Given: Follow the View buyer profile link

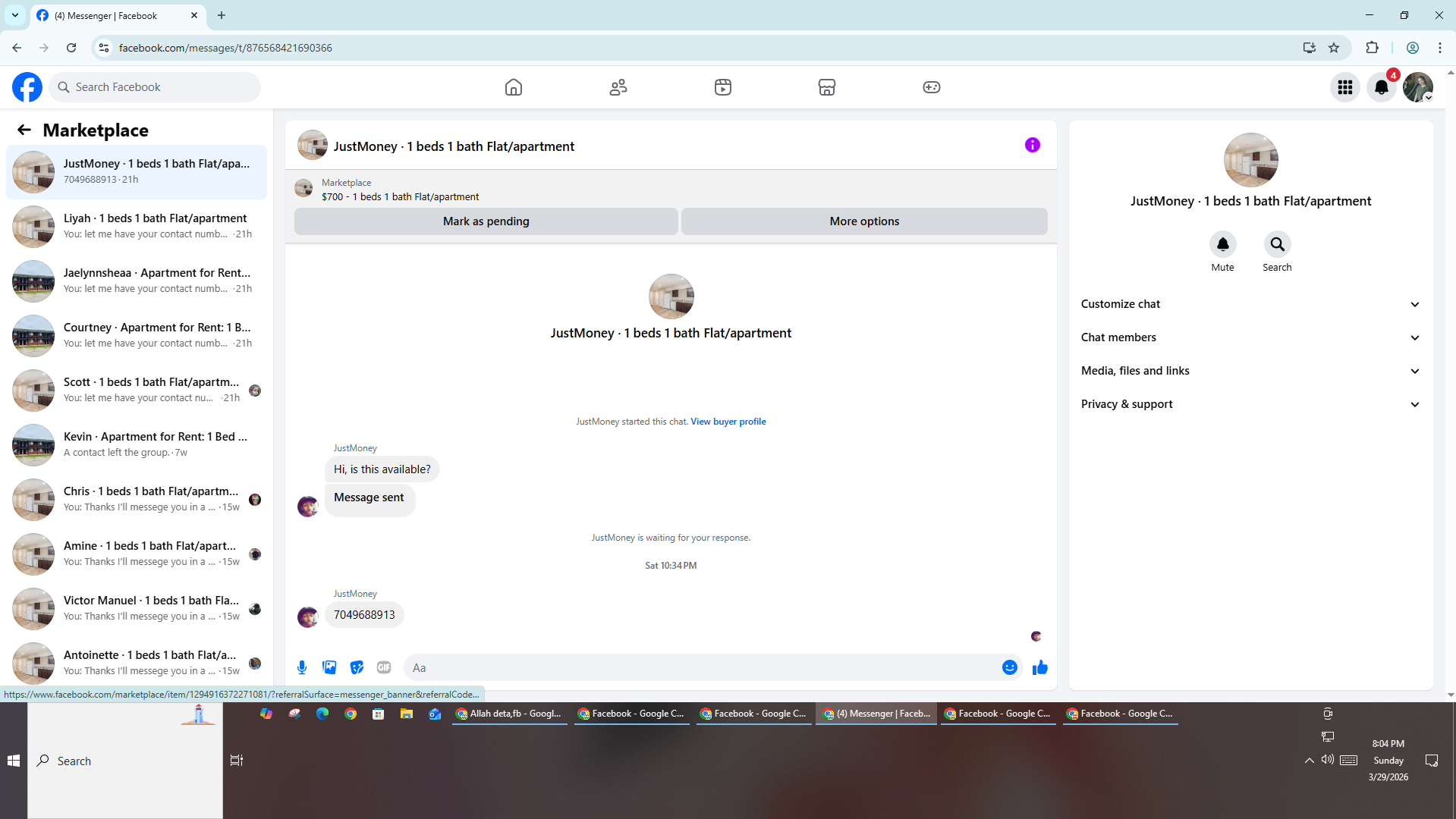Looking at the screenshot, I should 728,422.
